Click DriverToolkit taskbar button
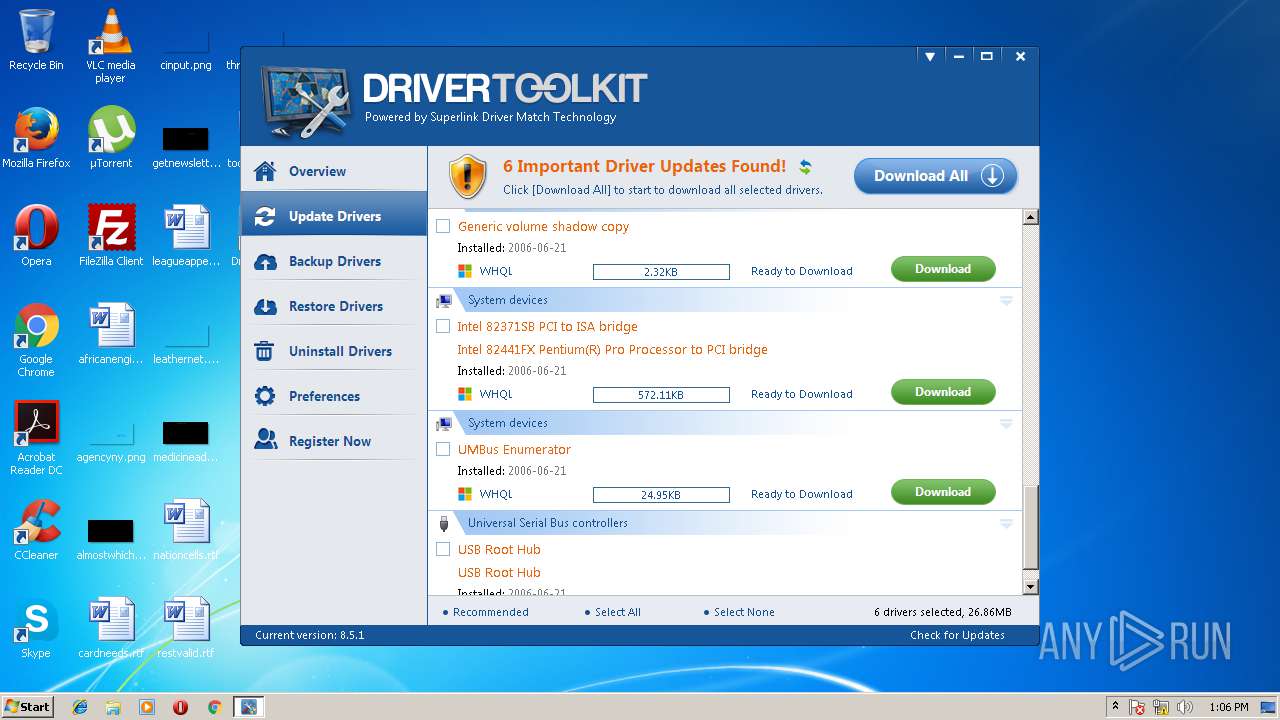Image resolution: width=1280 pixels, height=720 pixels. tap(248, 707)
